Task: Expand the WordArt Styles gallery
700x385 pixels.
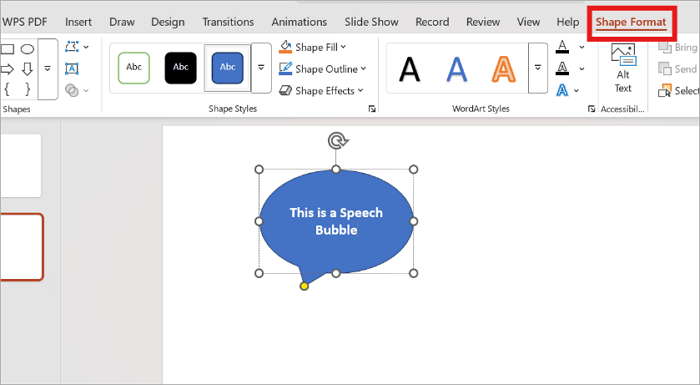Action: click(x=538, y=68)
